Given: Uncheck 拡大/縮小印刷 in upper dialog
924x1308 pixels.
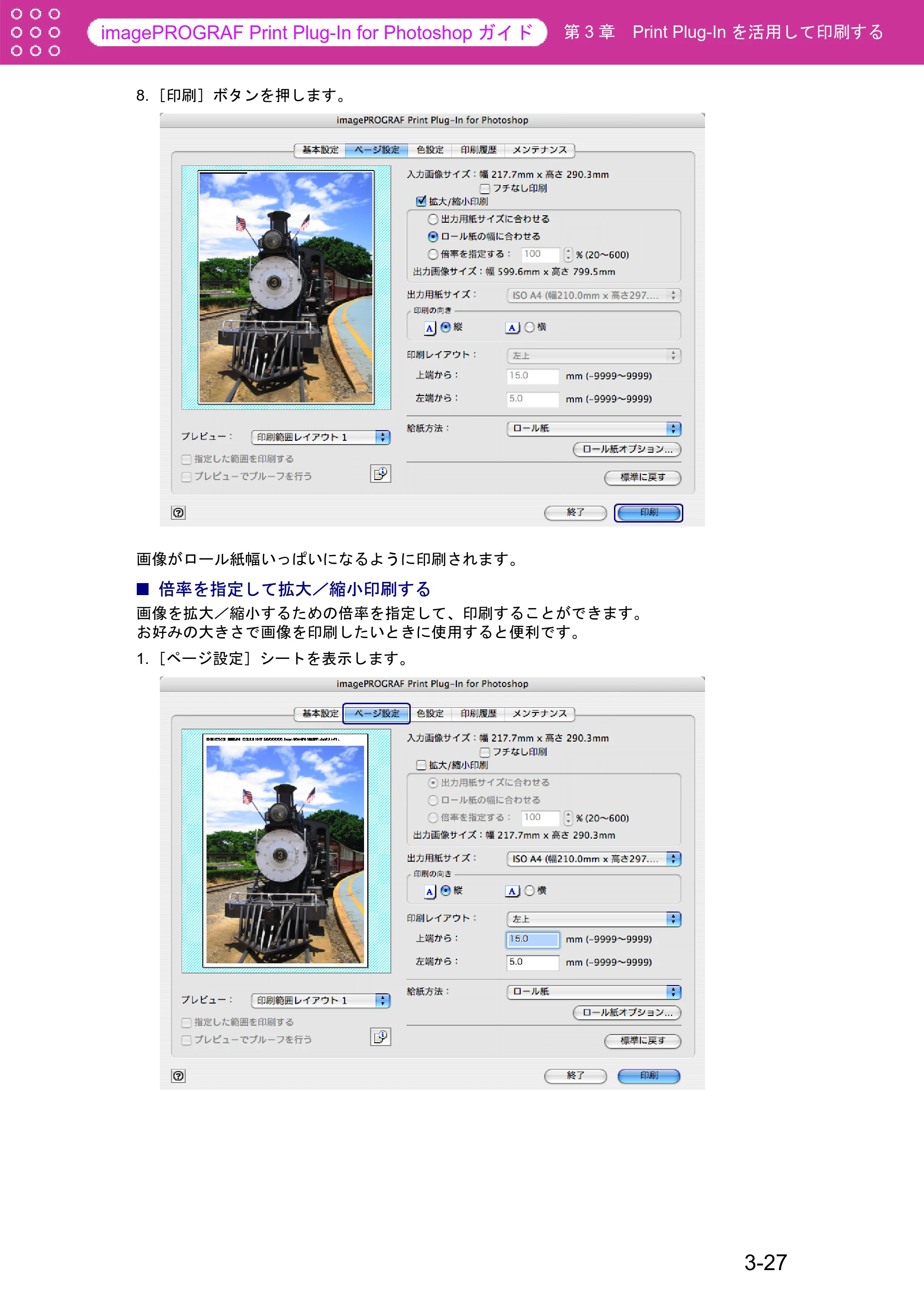Looking at the screenshot, I should point(421,201).
